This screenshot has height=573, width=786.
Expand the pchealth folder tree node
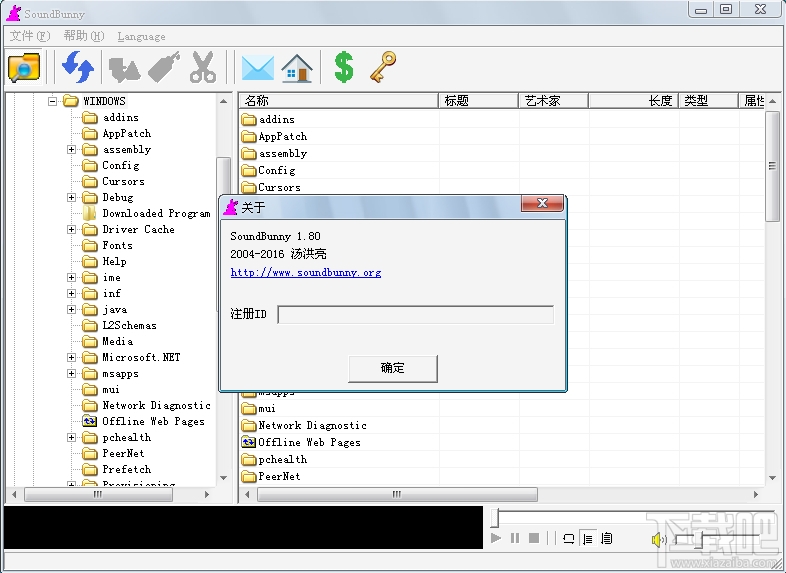point(71,438)
